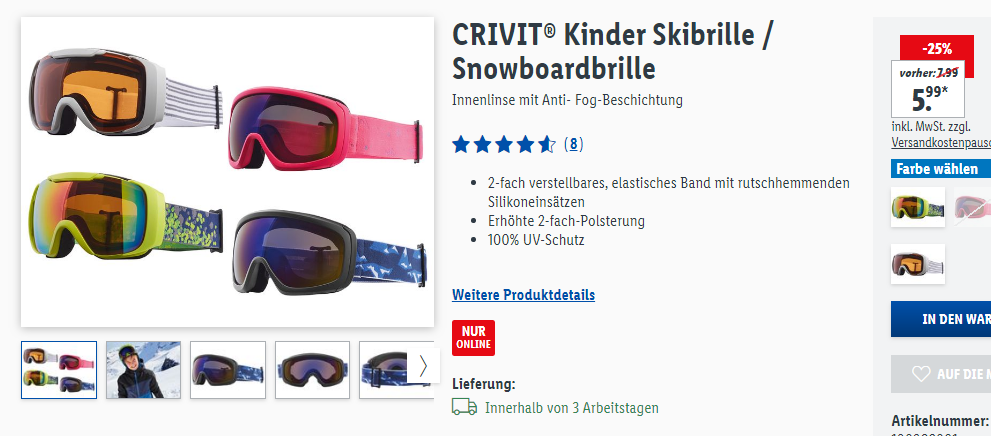The width and height of the screenshot is (991, 436).
Task: Click the red NUR ONLINE badge
Action: (473, 338)
